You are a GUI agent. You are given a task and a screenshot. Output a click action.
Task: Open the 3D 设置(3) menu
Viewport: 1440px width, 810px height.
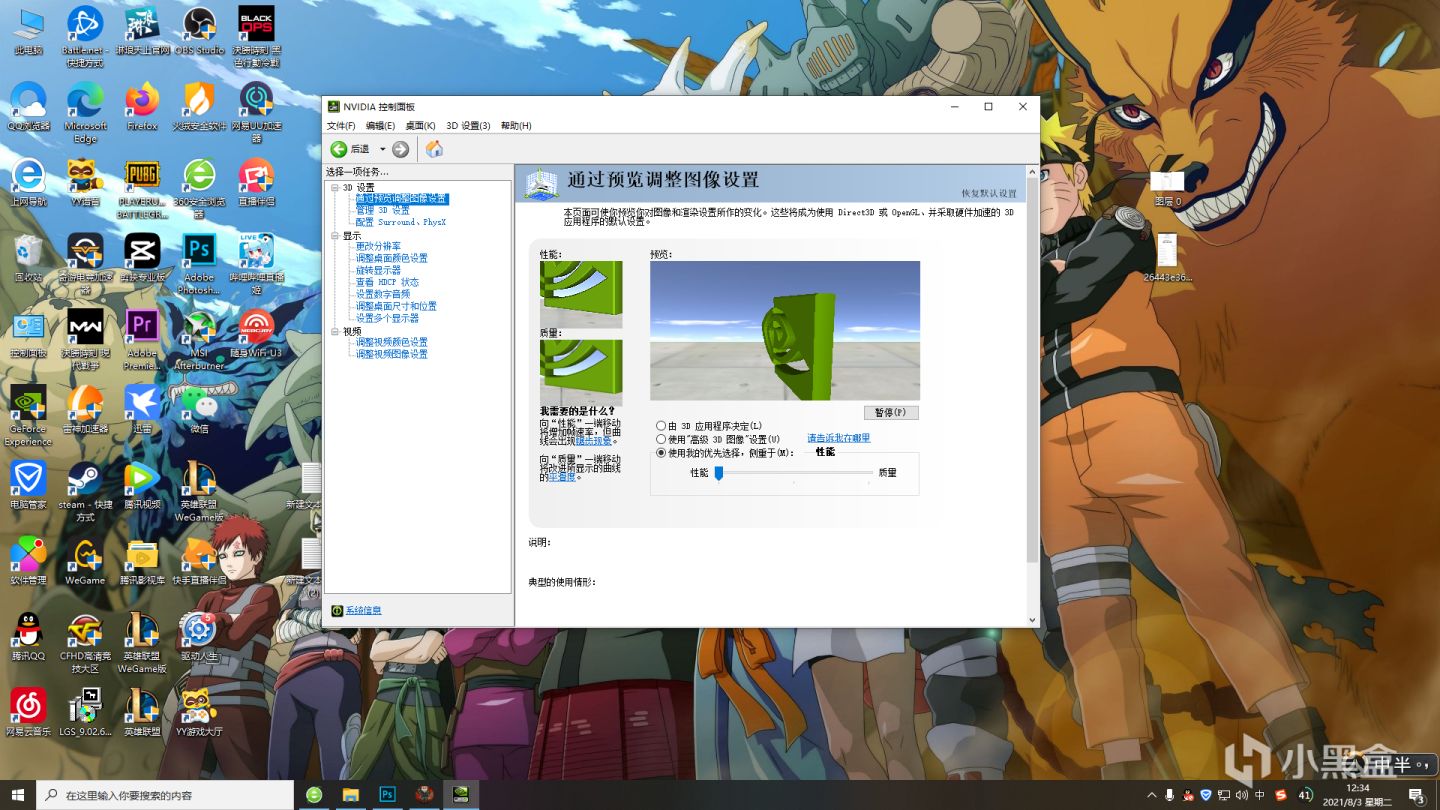pos(468,126)
